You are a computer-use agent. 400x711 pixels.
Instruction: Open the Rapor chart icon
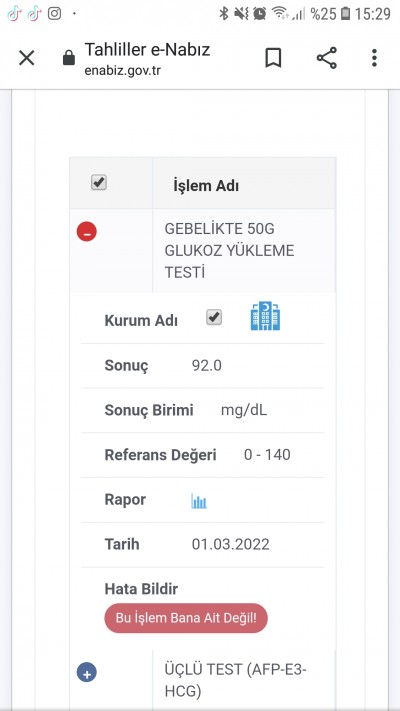click(199, 501)
